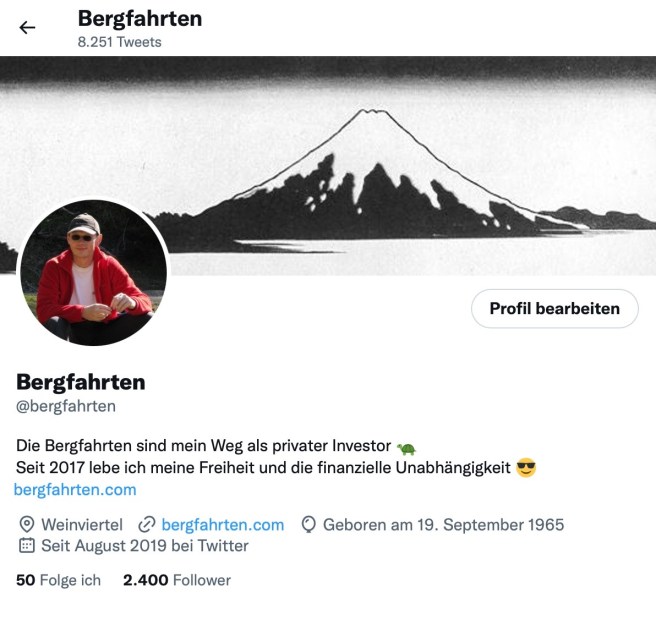The image size is (656, 625).
Task: Open the round profile photo
Action: 94,273
